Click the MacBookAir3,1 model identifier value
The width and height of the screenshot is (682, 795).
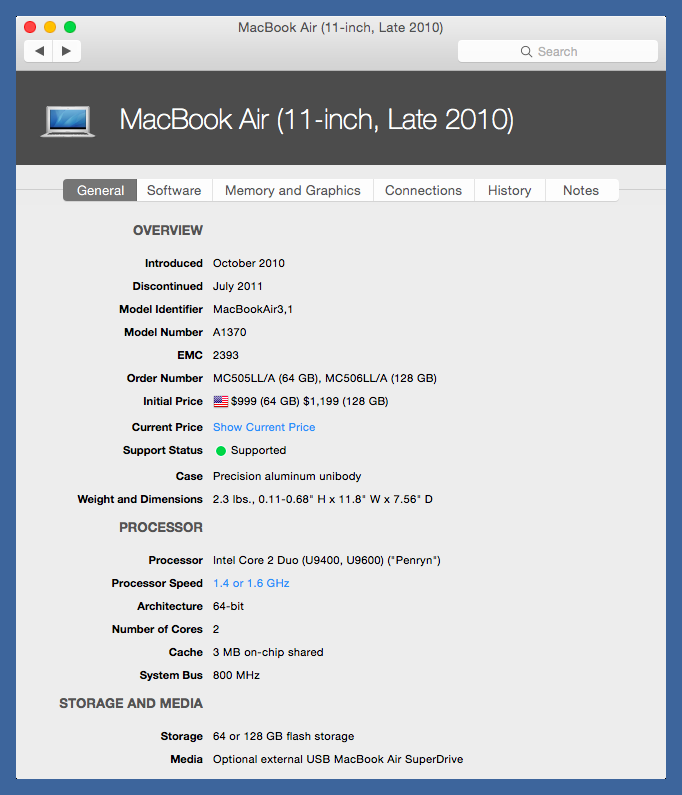253,309
